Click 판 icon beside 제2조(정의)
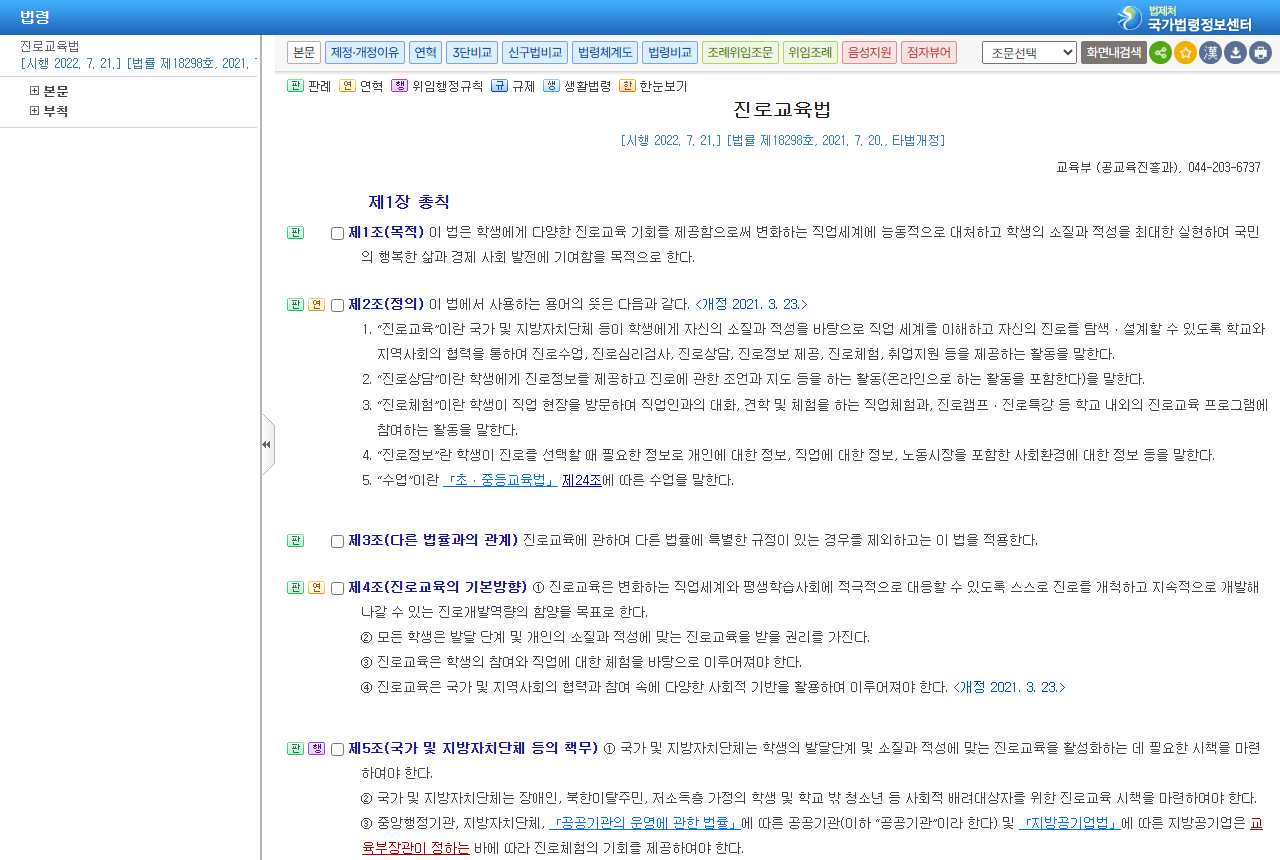 pyautogui.click(x=295, y=305)
